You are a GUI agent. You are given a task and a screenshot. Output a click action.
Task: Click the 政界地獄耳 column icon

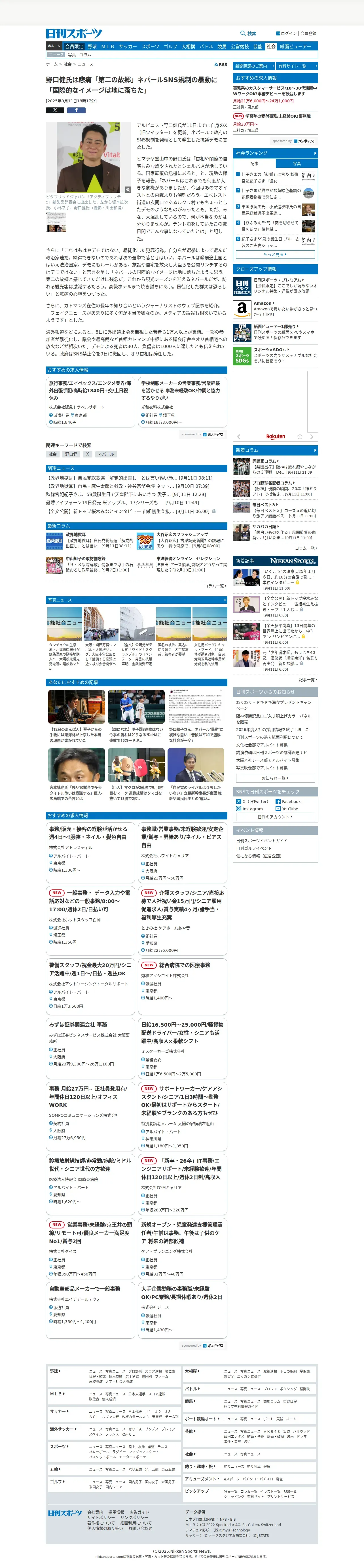coord(54,541)
